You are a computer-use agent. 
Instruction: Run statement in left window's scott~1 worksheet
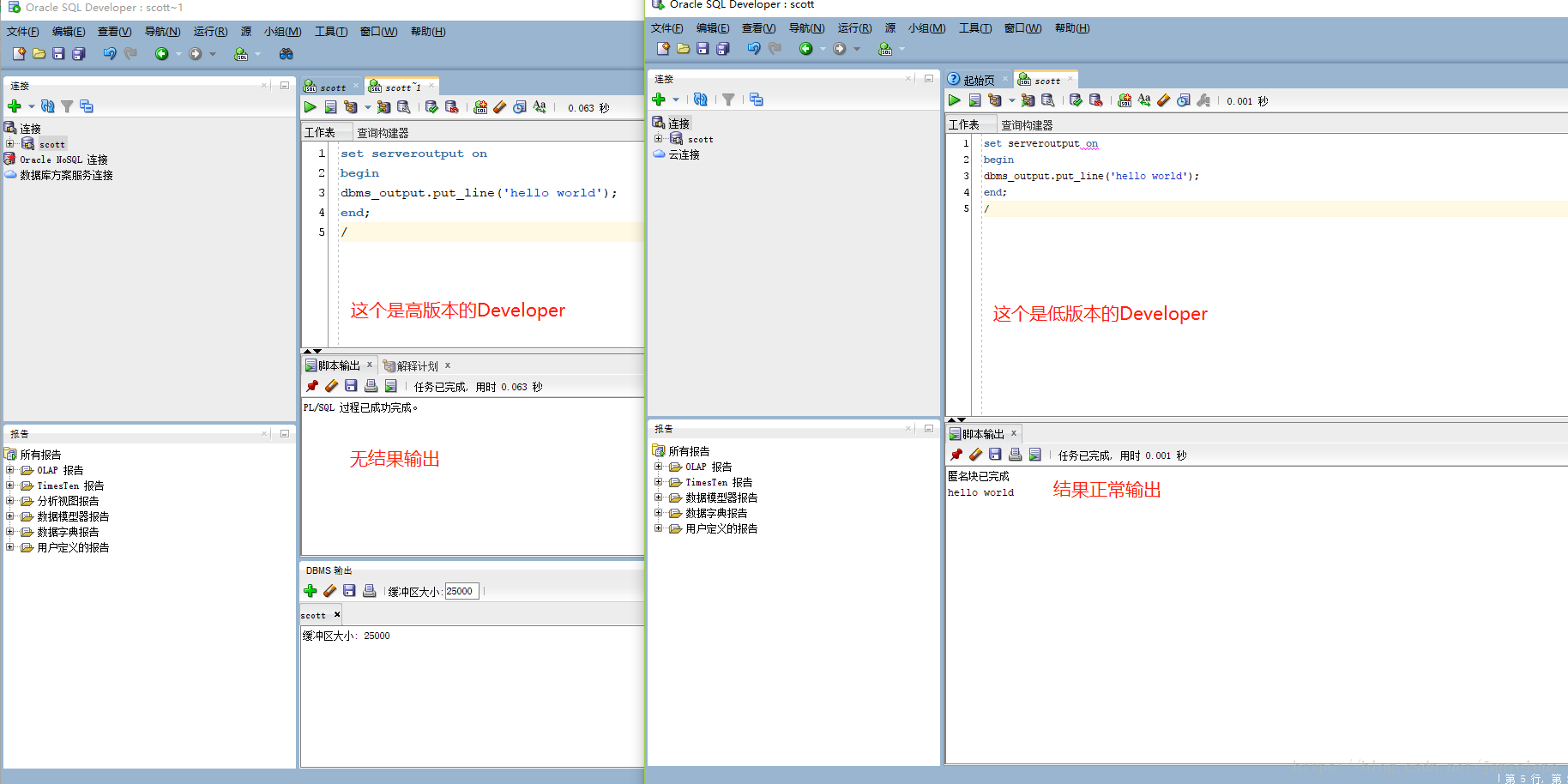(x=311, y=107)
